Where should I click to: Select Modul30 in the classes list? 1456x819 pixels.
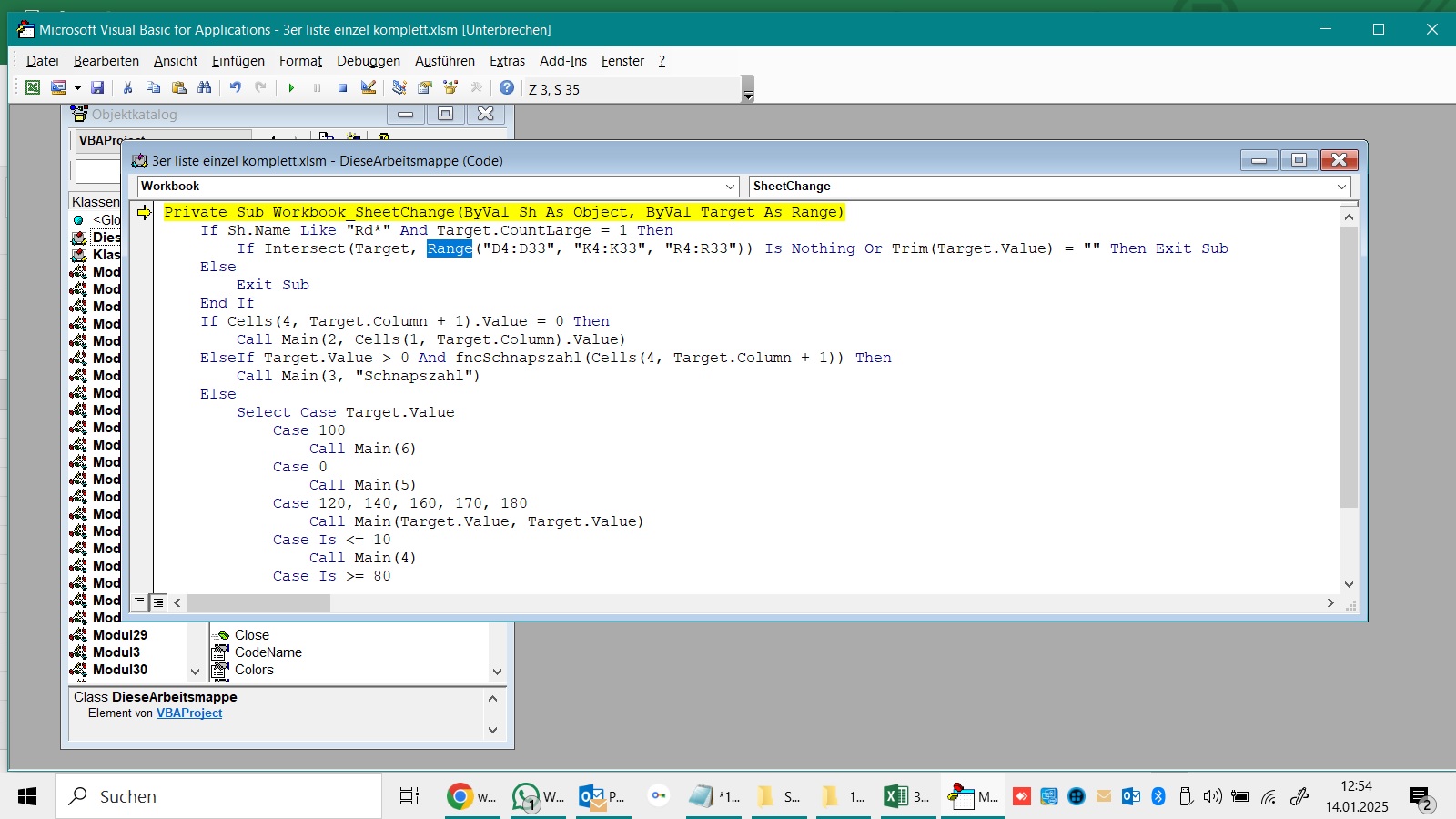(119, 670)
